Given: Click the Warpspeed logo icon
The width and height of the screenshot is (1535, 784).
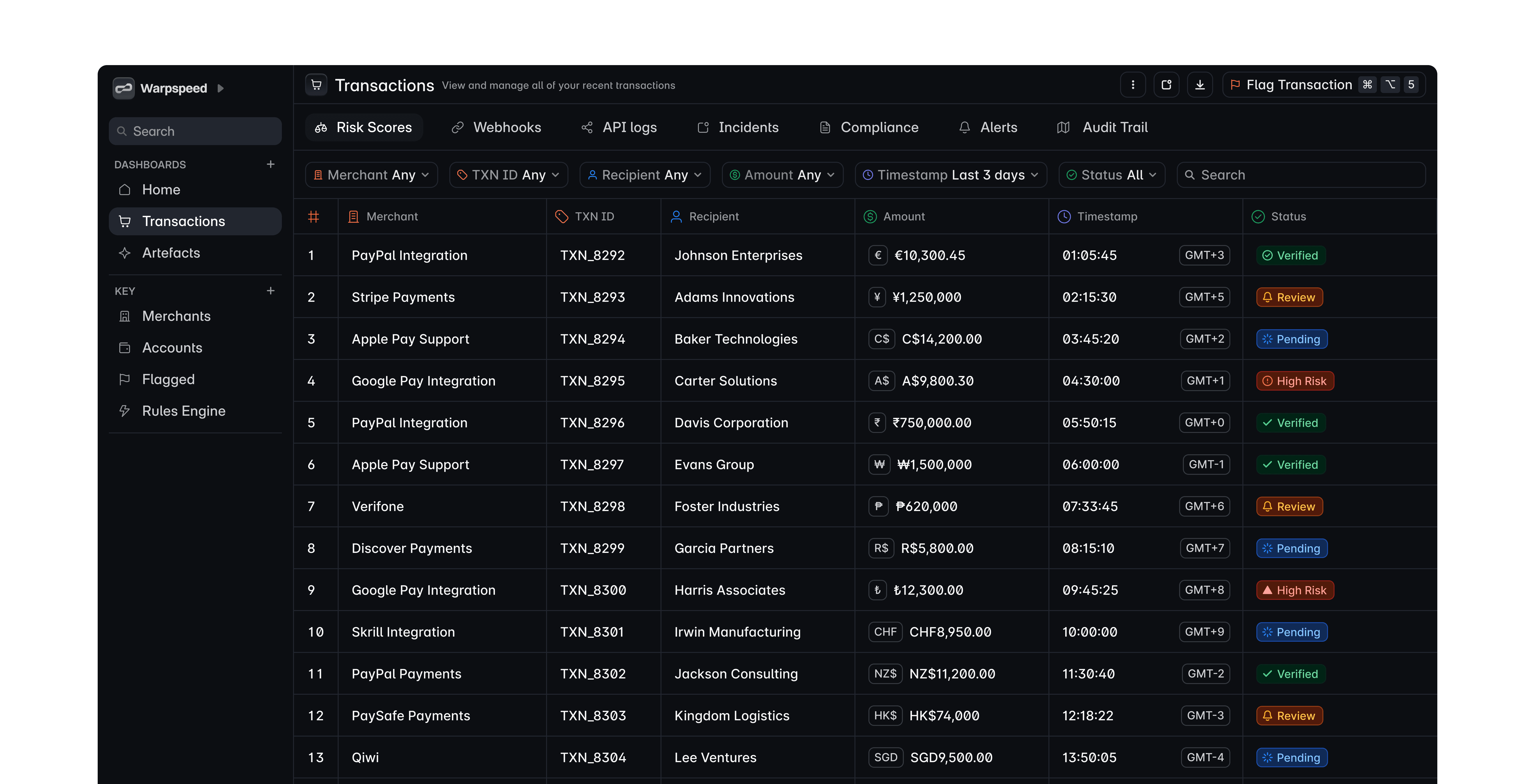Looking at the screenshot, I should click(x=123, y=88).
